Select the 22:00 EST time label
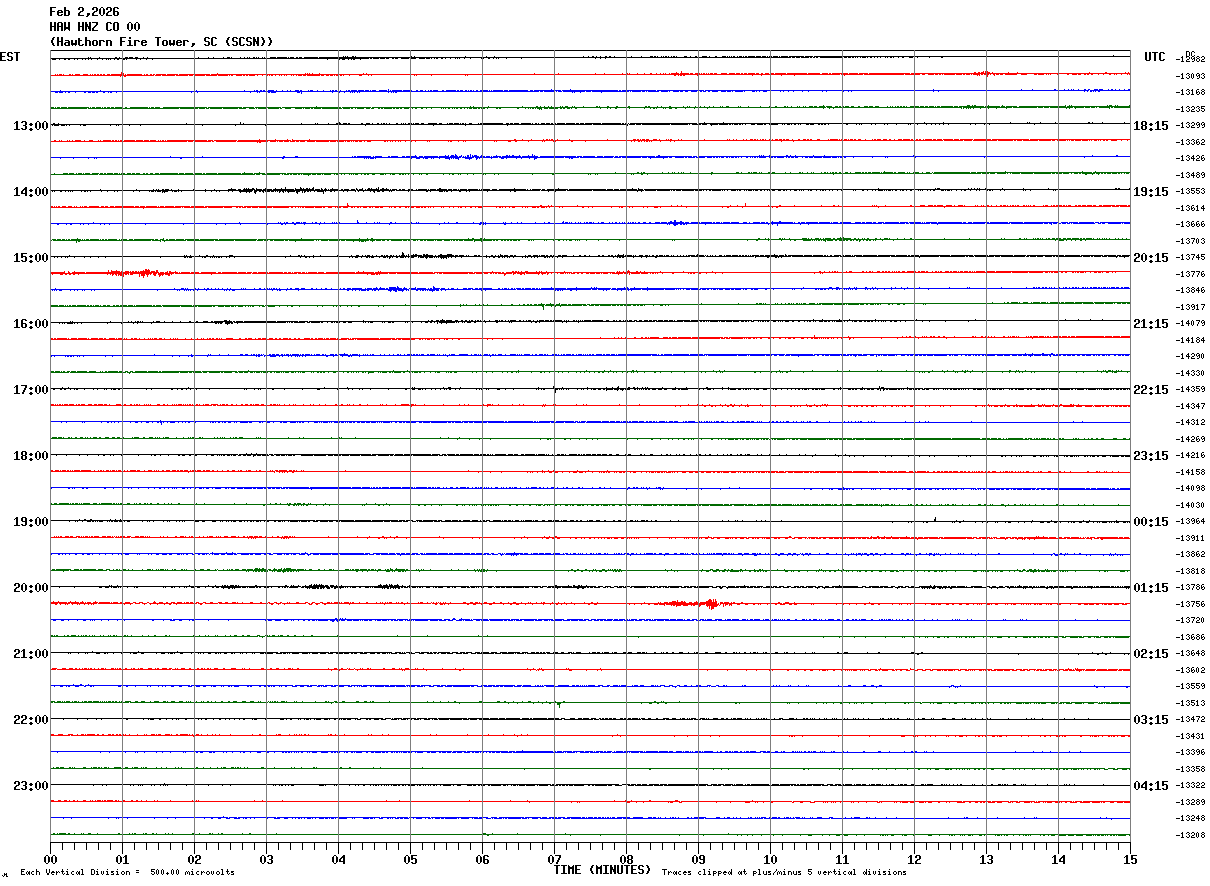The image size is (1210, 886). coord(30,719)
